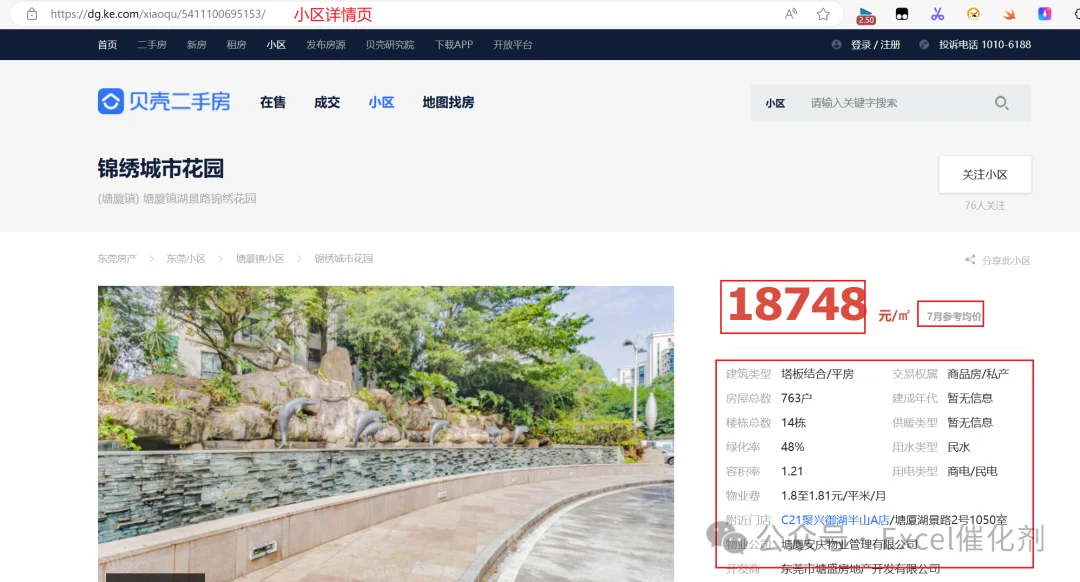Viewport: 1080px width, 582px height.
Task: Click the Beike house logo icon
Action: click(x=110, y=101)
